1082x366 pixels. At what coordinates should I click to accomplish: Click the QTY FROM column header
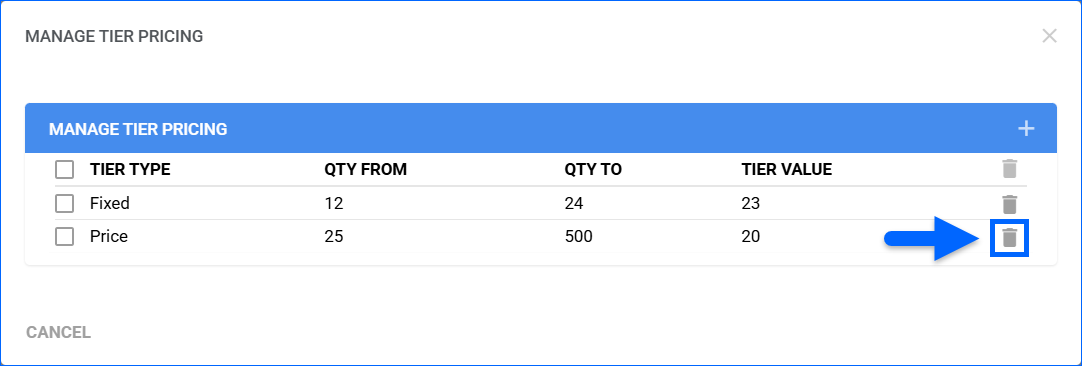pos(366,170)
